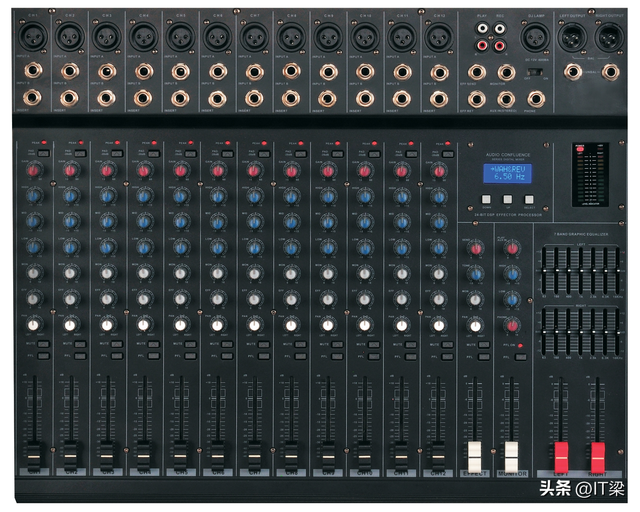Image resolution: width=640 pixels, height=512 pixels.
Task: Click the CH5 MON send knob
Action: click(x=181, y=273)
